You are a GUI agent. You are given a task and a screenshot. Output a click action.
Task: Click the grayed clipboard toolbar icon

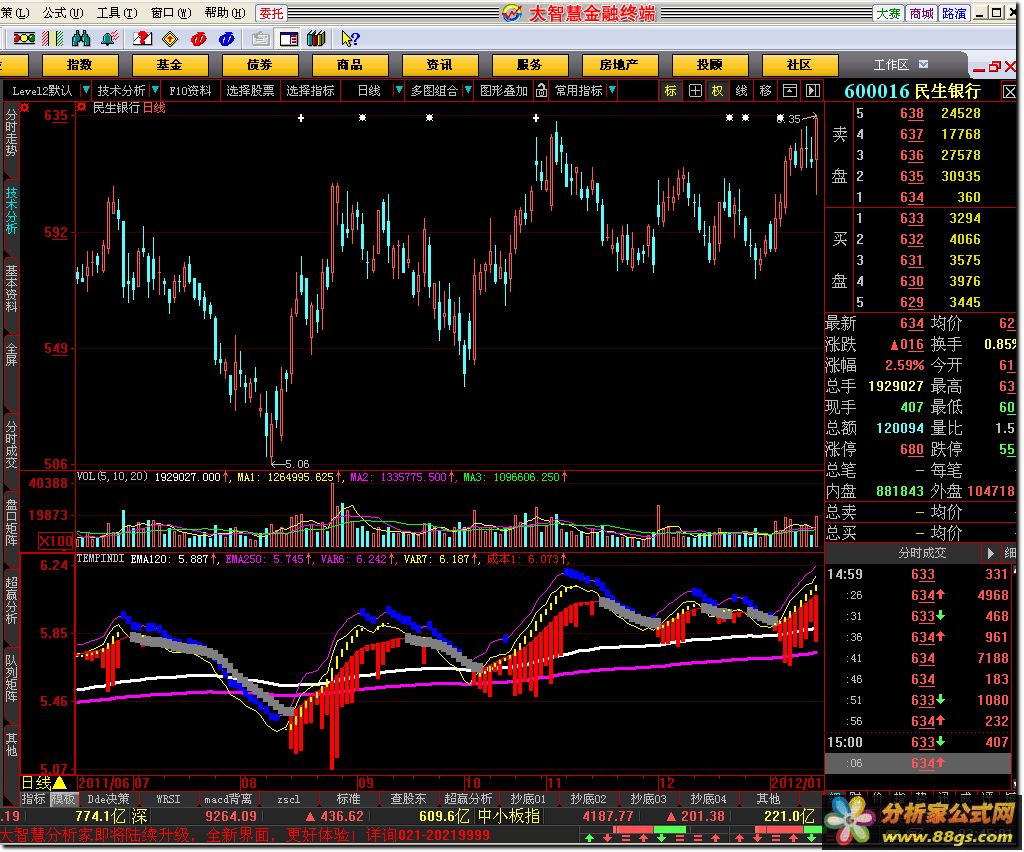coord(260,39)
